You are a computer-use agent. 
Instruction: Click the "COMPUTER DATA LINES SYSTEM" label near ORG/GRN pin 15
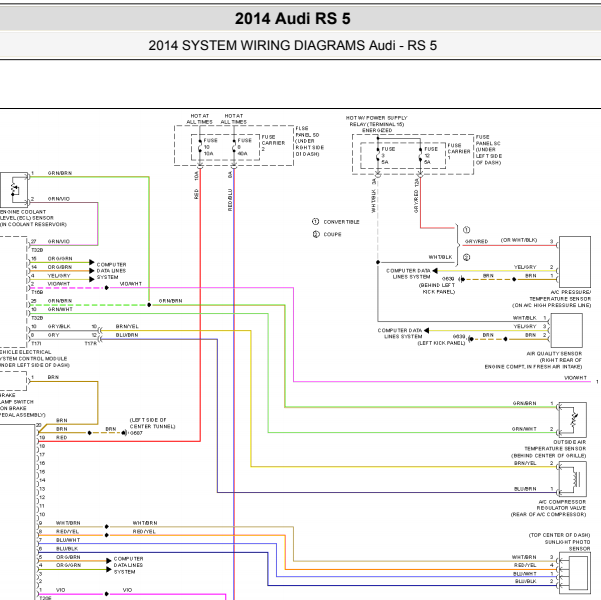(x=111, y=271)
